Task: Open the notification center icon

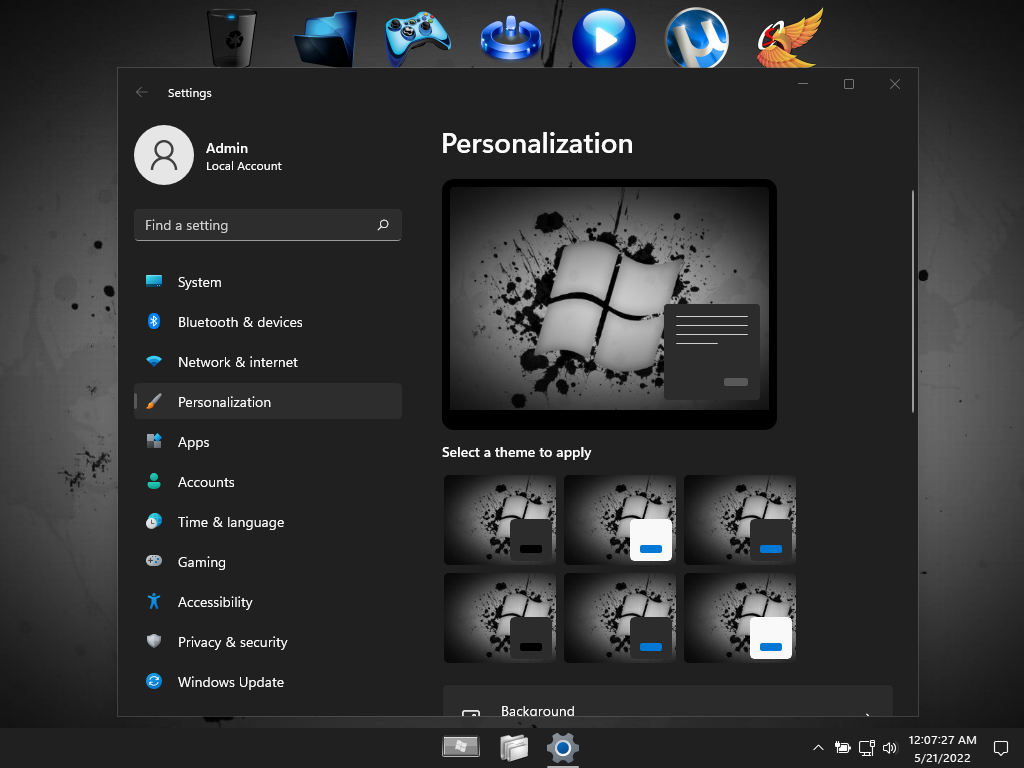Action: tap(1000, 748)
